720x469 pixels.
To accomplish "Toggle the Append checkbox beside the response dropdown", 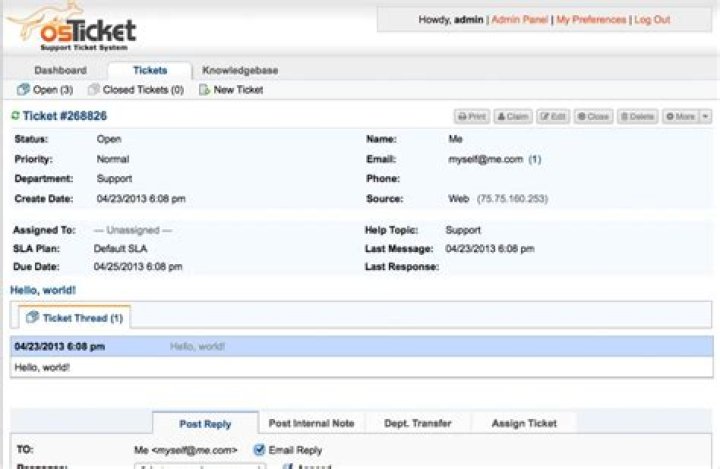I will pos(288,466).
